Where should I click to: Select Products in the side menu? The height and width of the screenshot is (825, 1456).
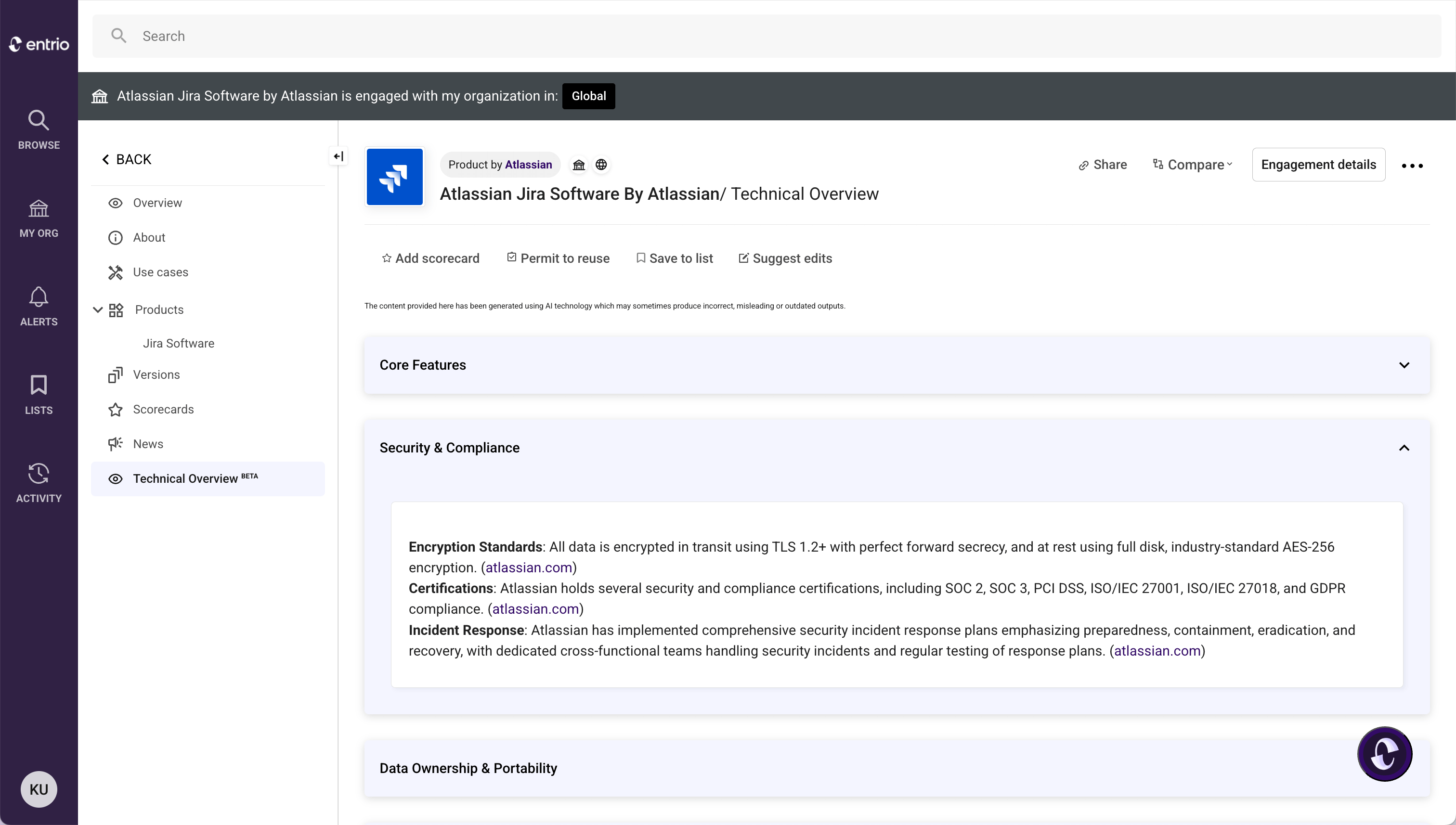pyautogui.click(x=159, y=309)
